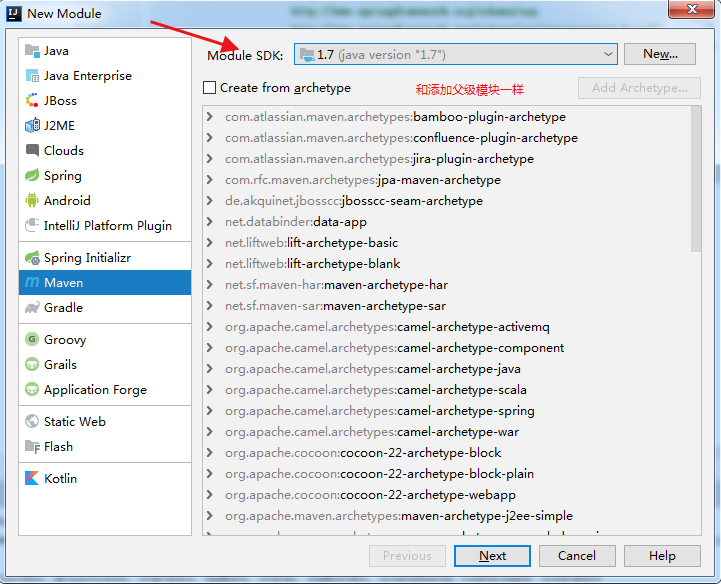Select Gradle in module type list

click(105, 307)
